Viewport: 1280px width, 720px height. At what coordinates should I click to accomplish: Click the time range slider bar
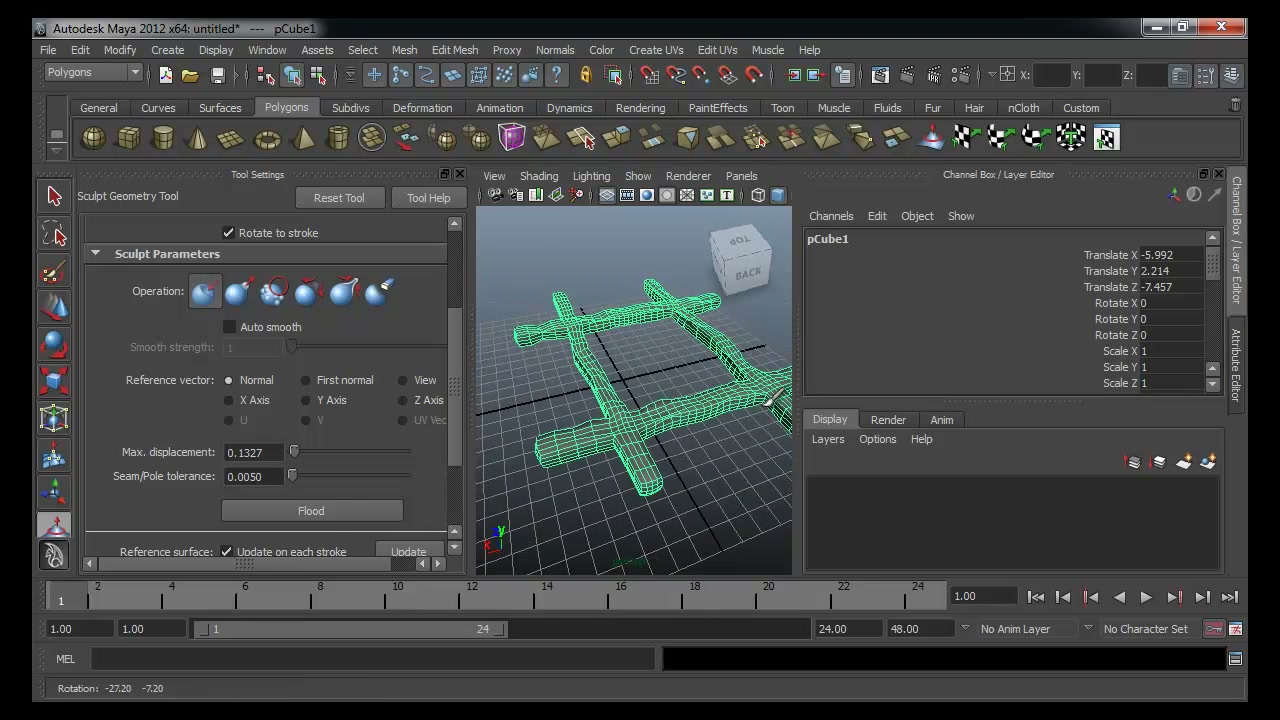click(x=352, y=629)
